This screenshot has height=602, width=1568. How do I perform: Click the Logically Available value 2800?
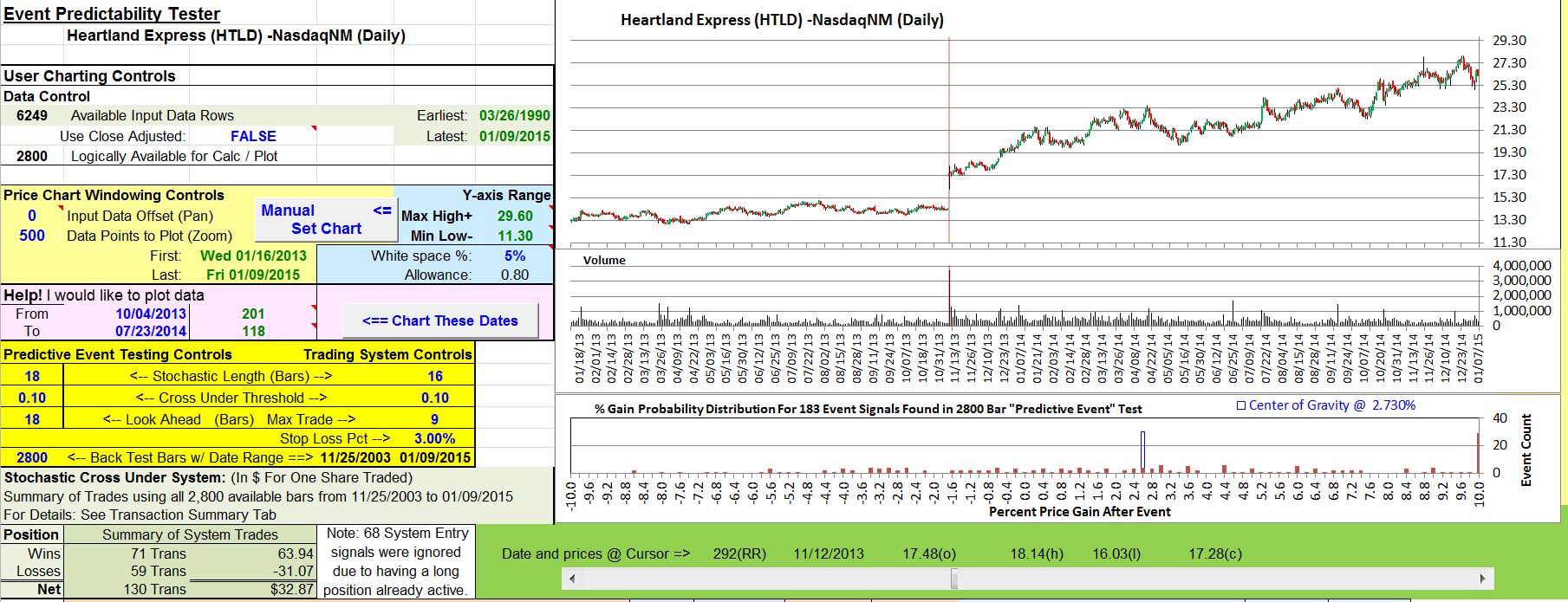(32, 156)
